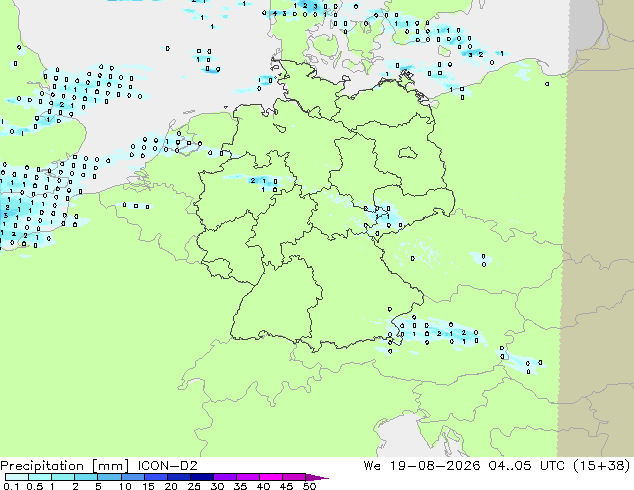Click the date '19-08-2026' in the footer
The image size is (634, 490).
coord(435,466)
